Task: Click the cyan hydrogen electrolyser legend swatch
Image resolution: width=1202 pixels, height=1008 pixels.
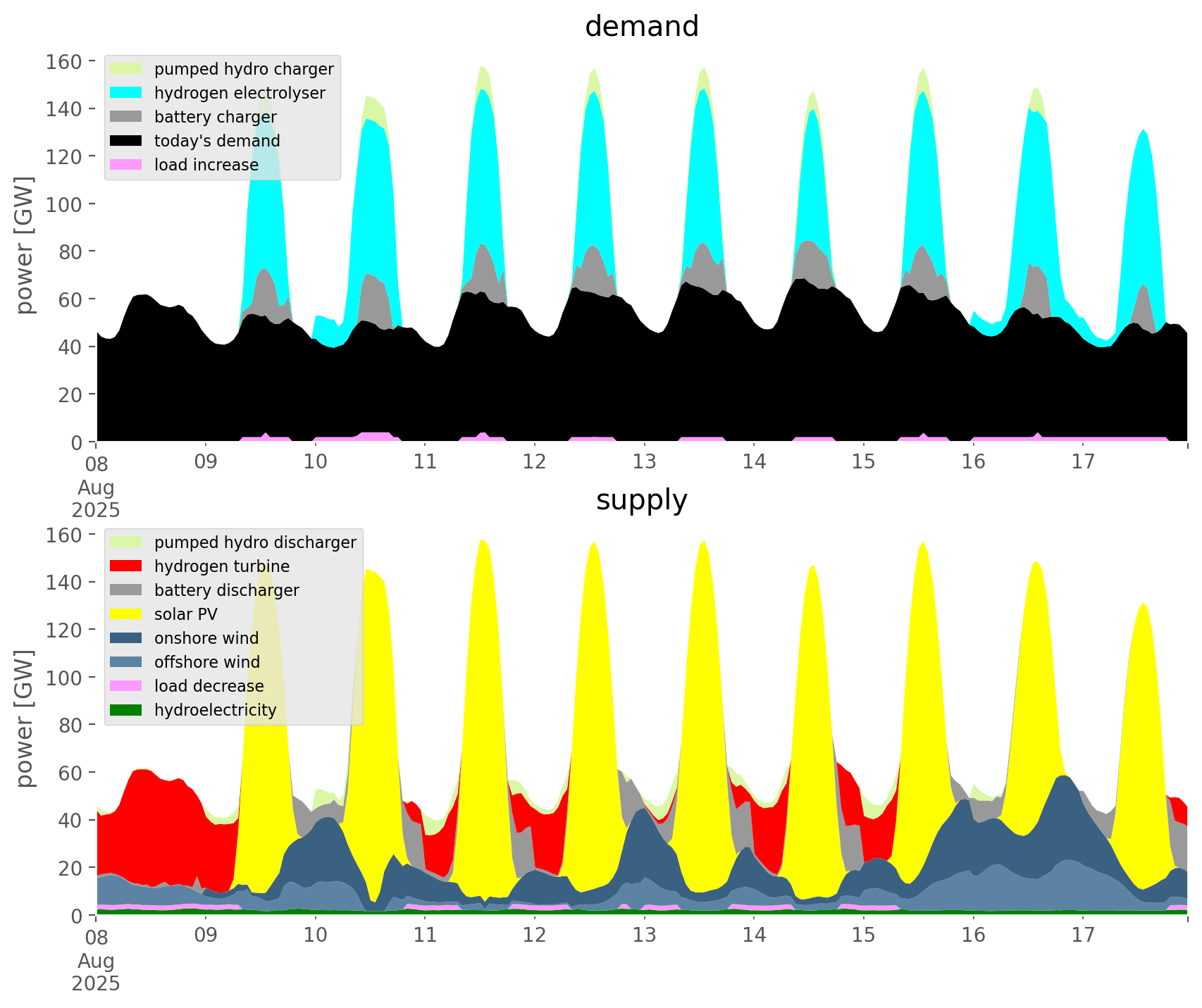Action: pyautogui.click(x=126, y=93)
